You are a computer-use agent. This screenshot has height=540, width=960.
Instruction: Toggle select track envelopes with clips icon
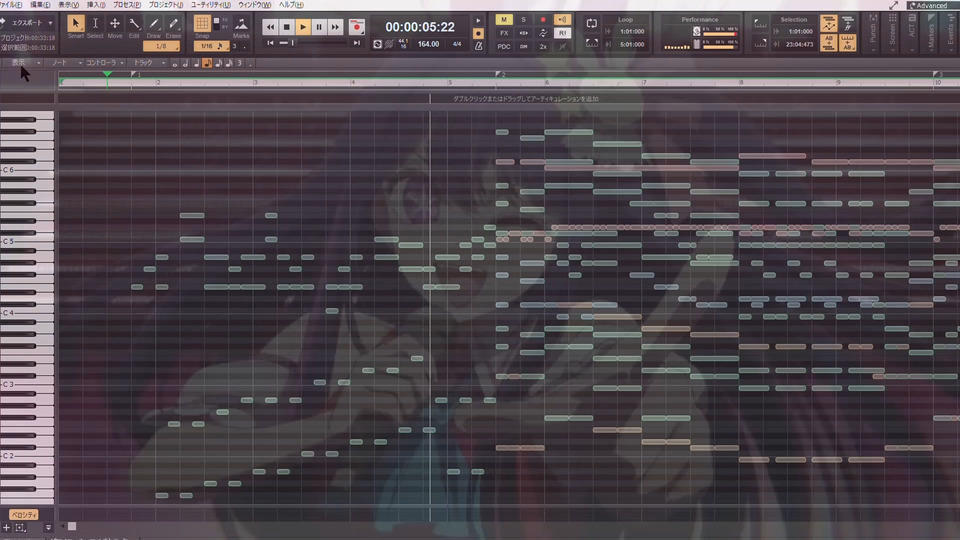828,24
